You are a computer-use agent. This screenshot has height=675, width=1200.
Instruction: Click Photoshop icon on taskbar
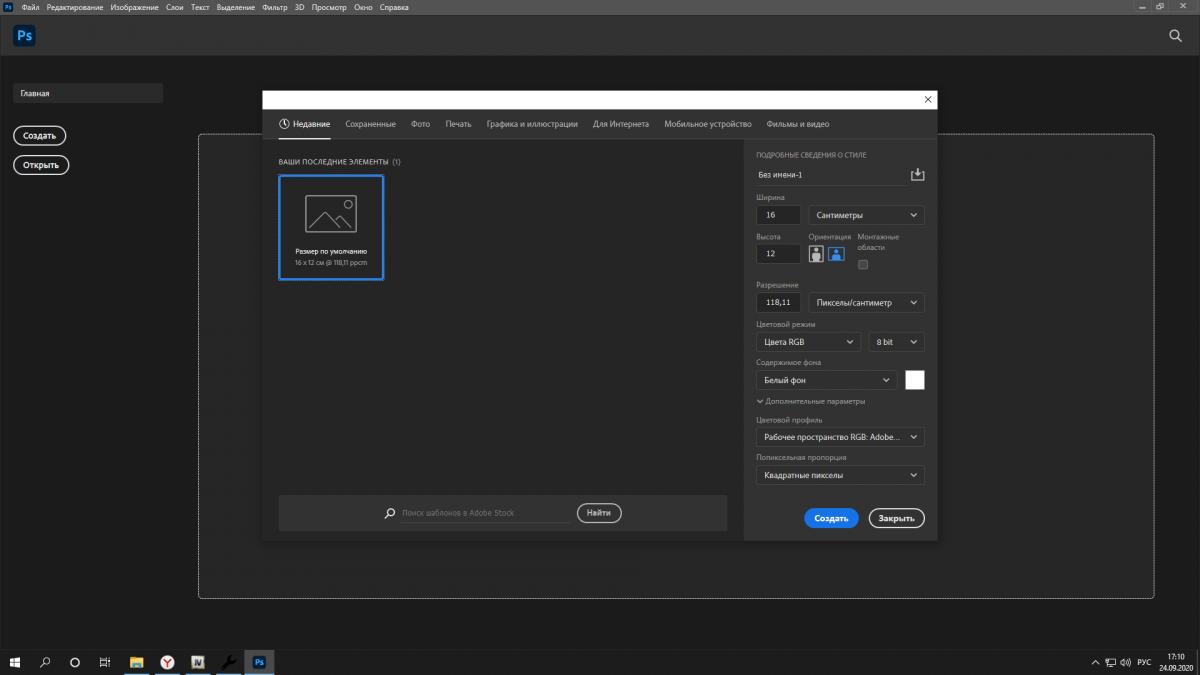(259, 662)
